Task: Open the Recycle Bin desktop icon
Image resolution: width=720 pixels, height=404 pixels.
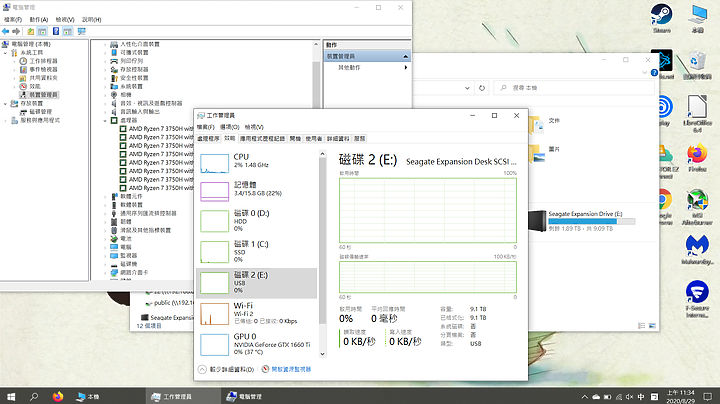Action: (x=697, y=65)
